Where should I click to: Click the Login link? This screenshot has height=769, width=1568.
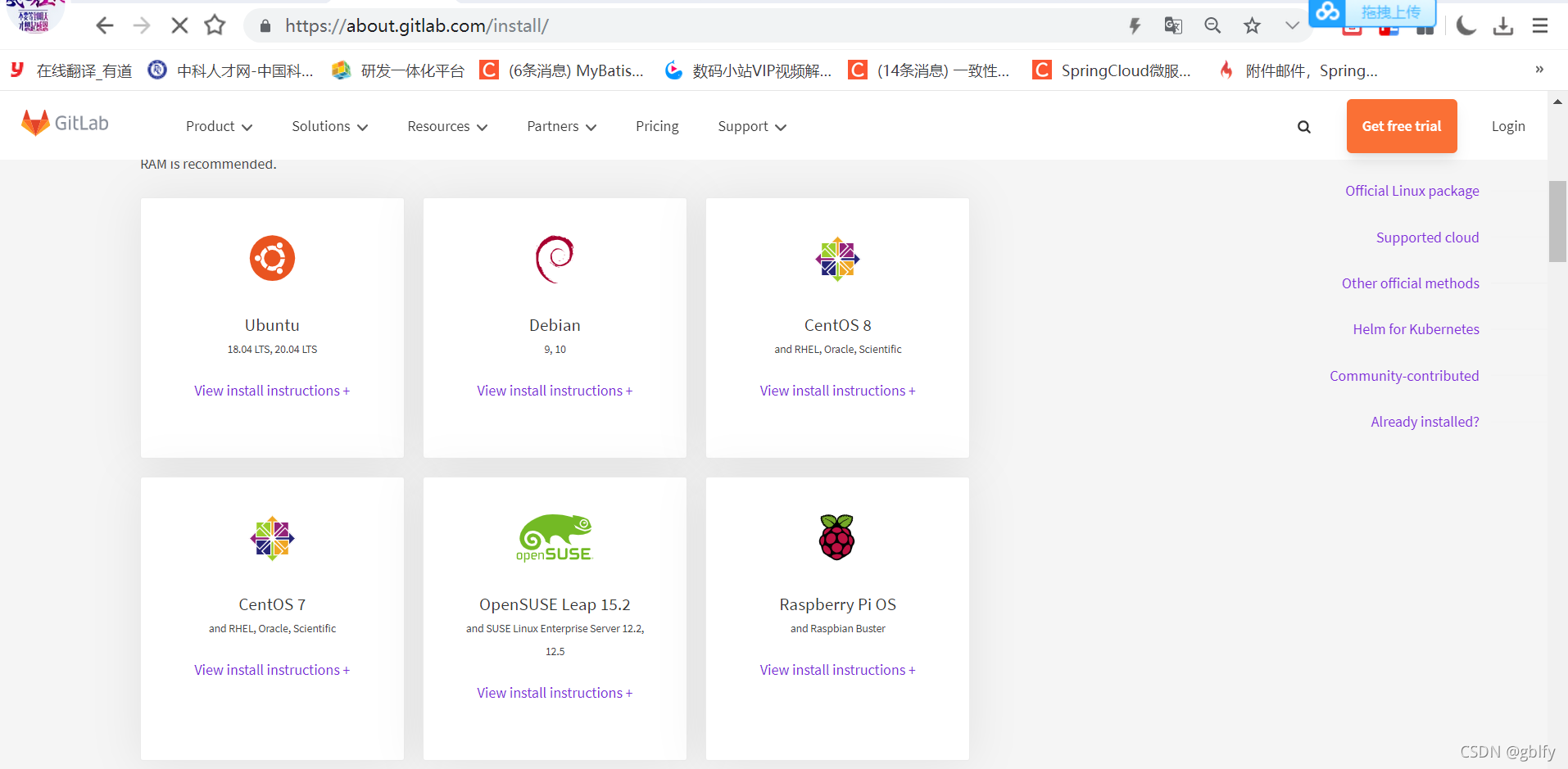1508,126
